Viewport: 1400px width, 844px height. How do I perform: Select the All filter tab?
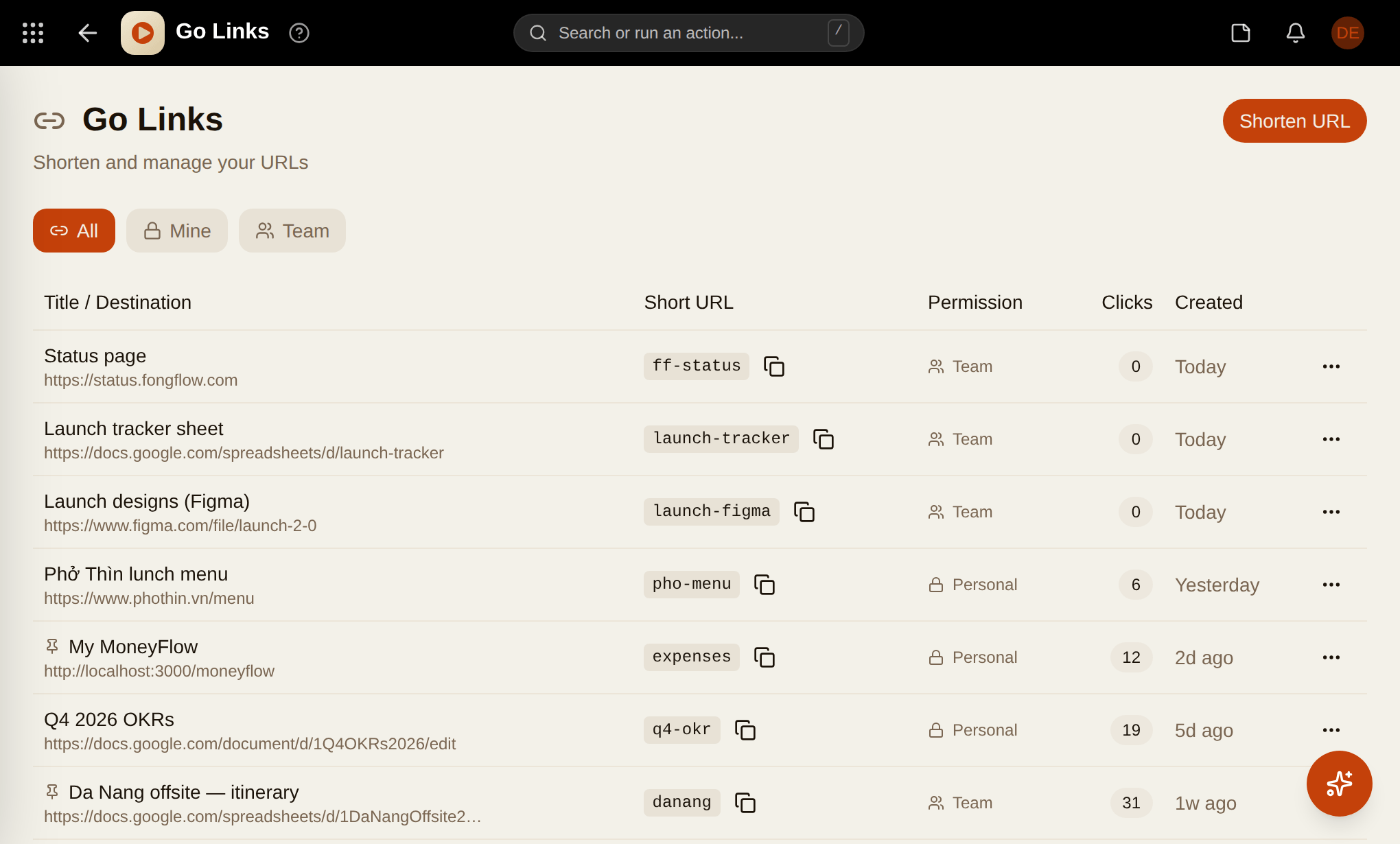tap(74, 231)
